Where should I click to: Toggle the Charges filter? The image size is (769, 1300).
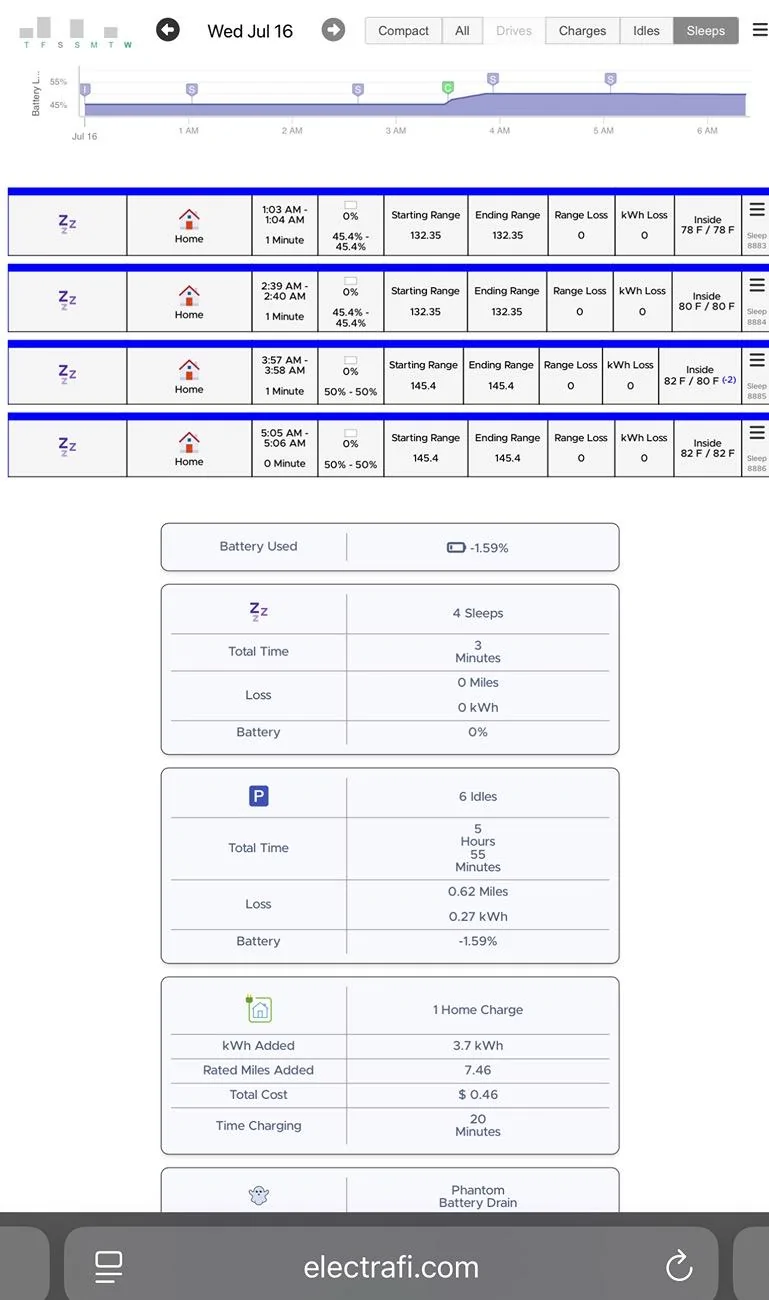[582, 31]
